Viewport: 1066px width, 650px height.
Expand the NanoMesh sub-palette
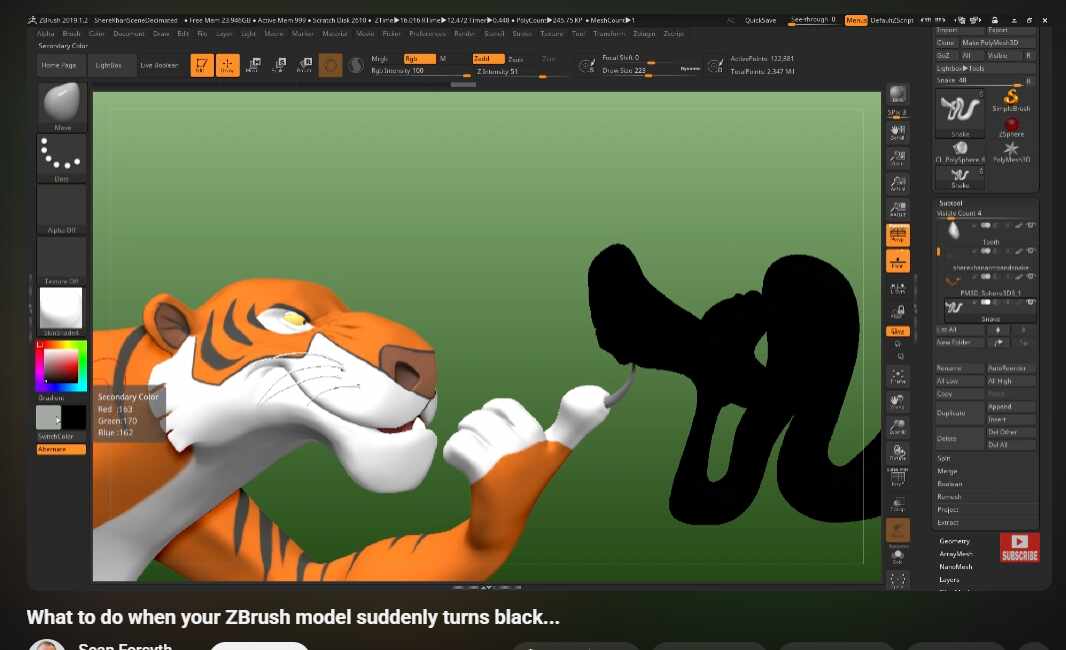[955, 567]
